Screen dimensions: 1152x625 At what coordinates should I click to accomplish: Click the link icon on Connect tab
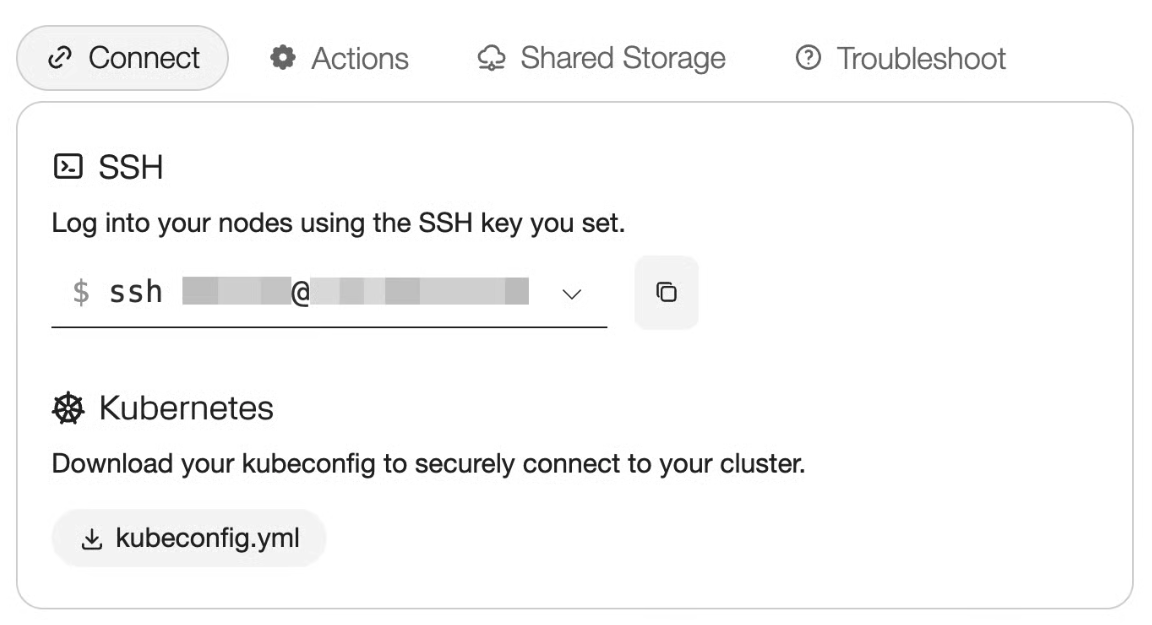click(x=60, y=58)
